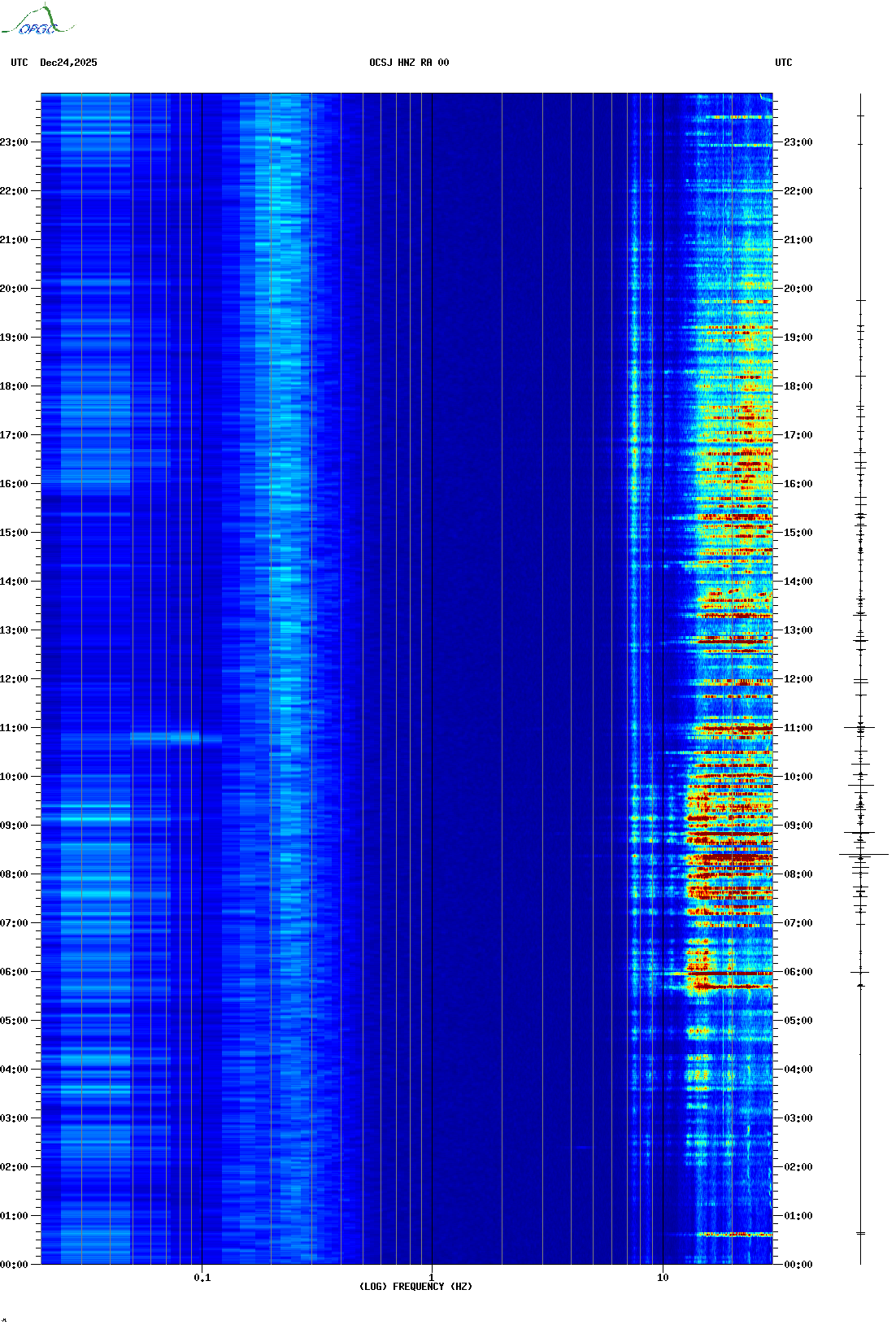Click the black vertical line at 0.1 Hz
The width and height of the screenshot is (896, 1329).
(202, 569)
